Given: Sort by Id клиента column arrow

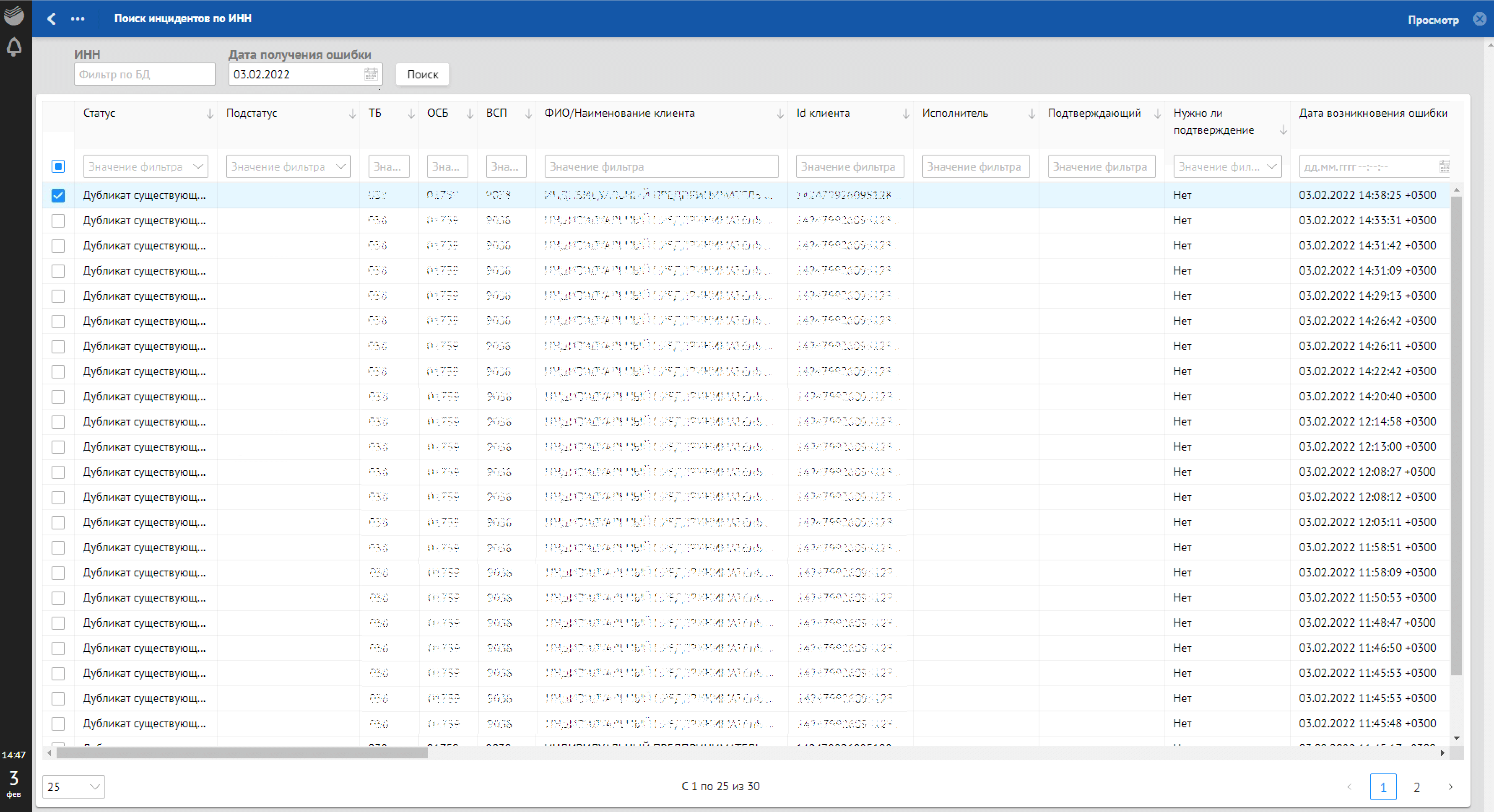Looking at the screenshot, I should coord(905,114).
